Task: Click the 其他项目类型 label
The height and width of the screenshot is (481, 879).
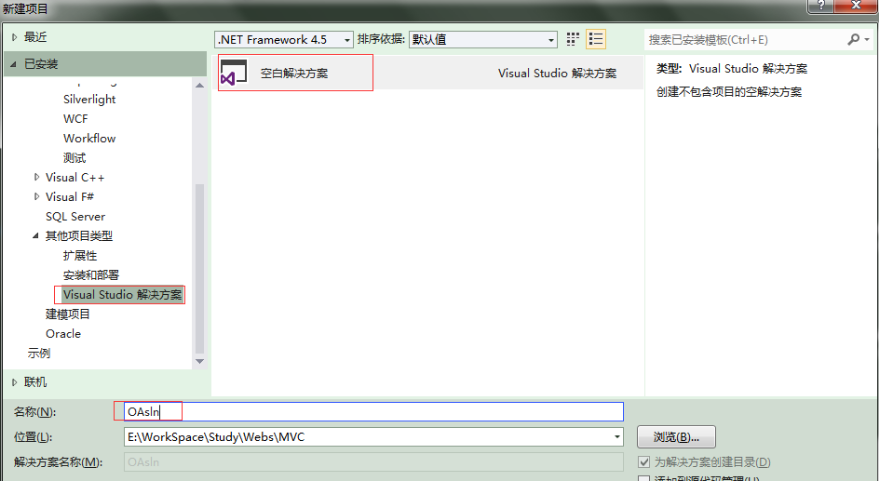Action: [79, 236]
